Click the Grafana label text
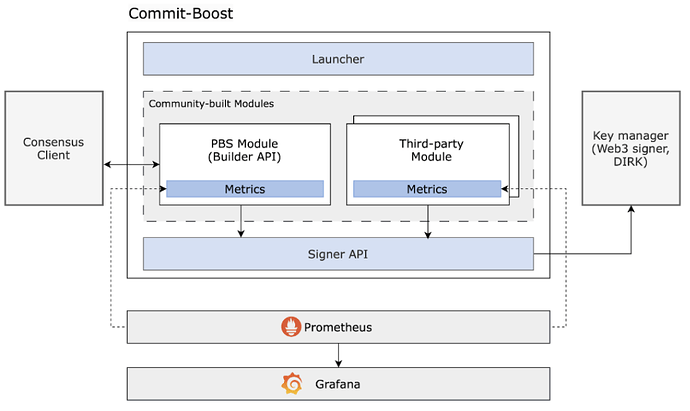 tap(338, 384)
